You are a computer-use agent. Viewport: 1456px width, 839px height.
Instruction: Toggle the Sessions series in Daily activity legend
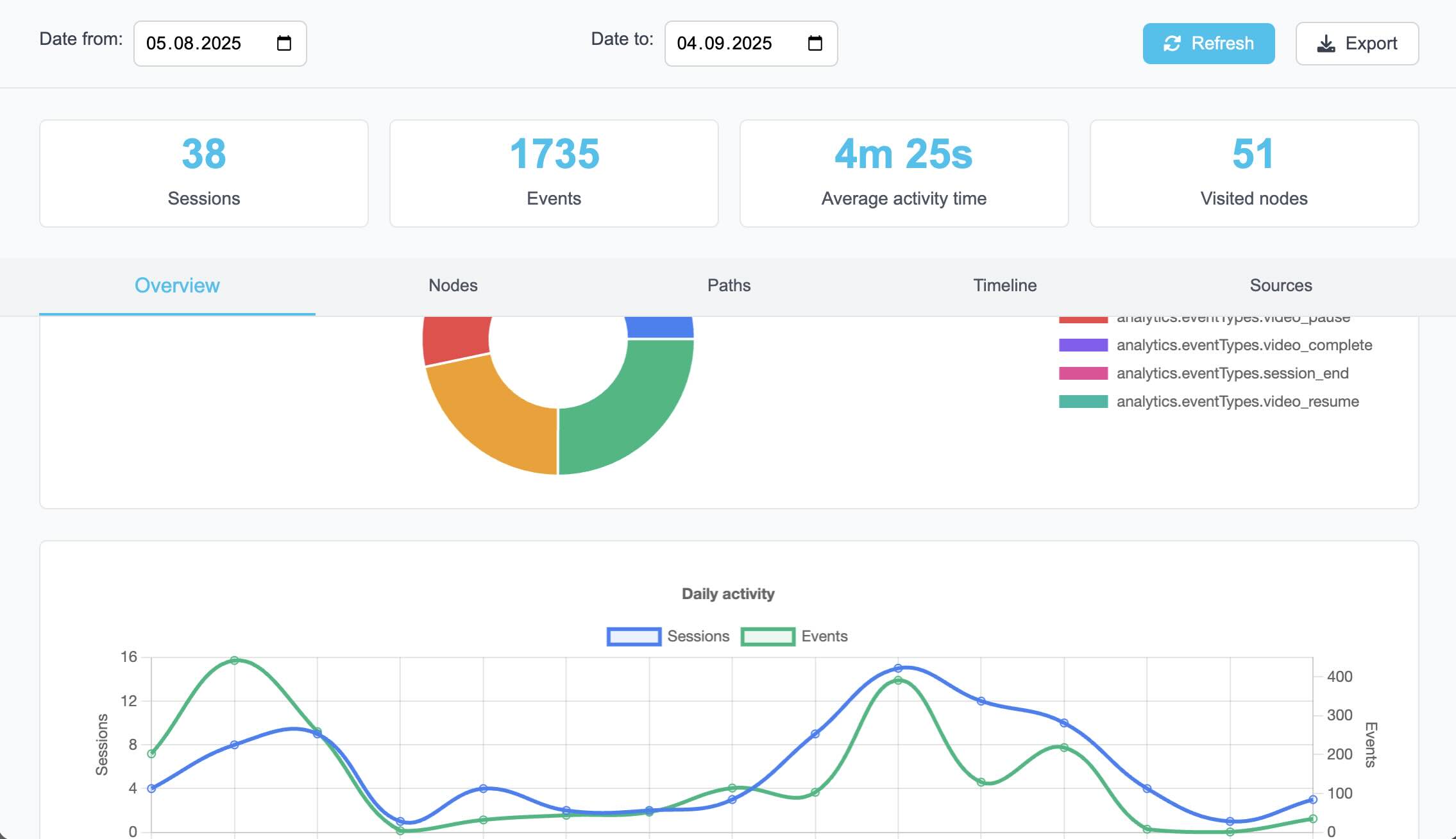click(x=668, y=636)
